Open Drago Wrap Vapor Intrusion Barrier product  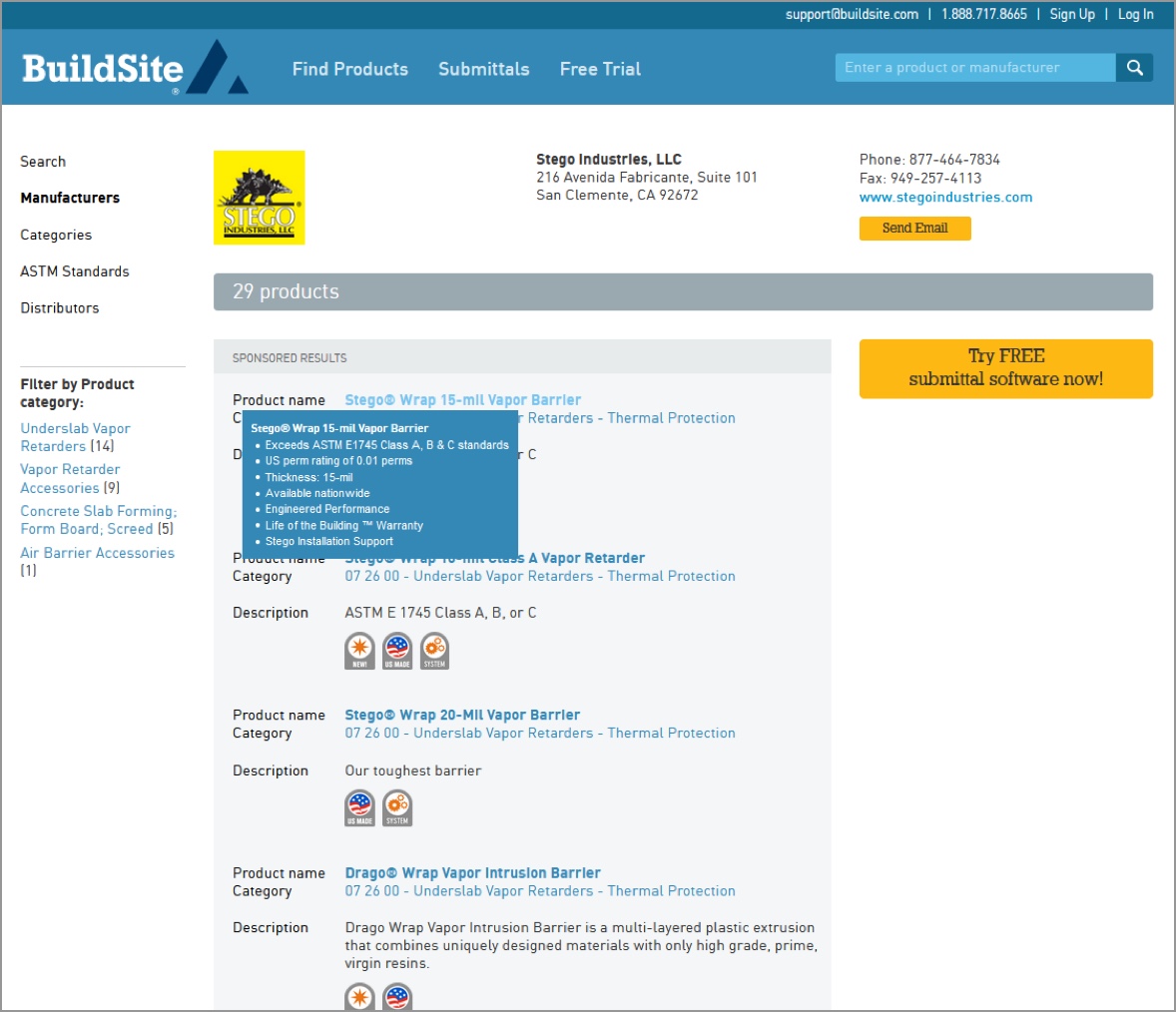click(x=472, y=872)
